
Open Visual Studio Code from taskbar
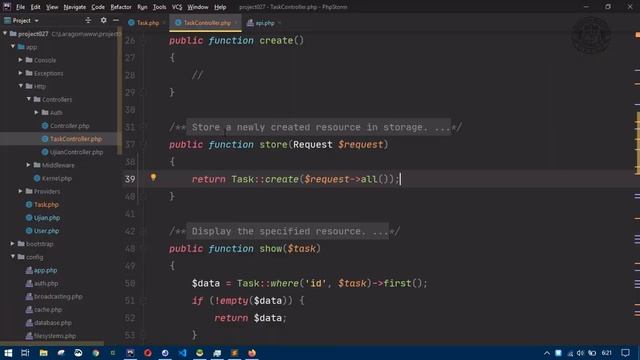pos(182,353)
